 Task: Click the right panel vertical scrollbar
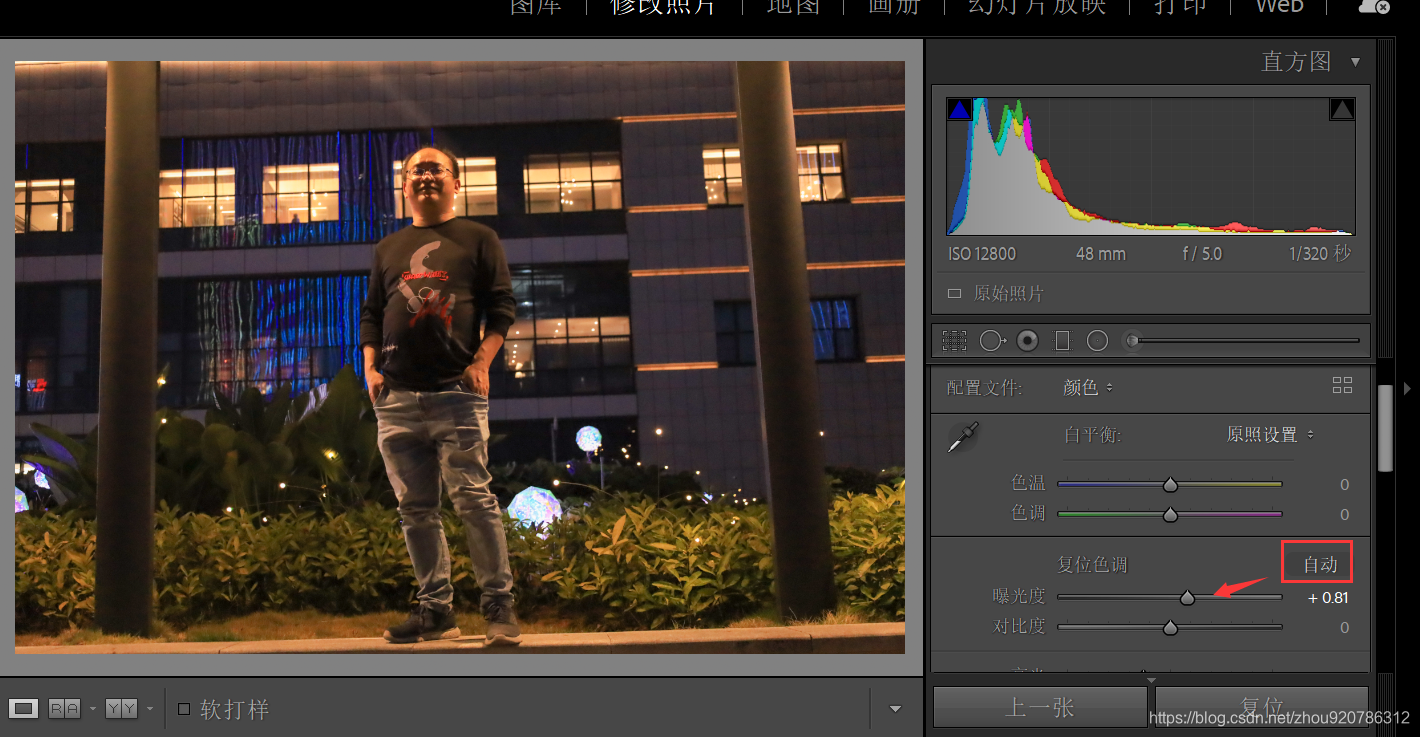(x=1385, y=428)
